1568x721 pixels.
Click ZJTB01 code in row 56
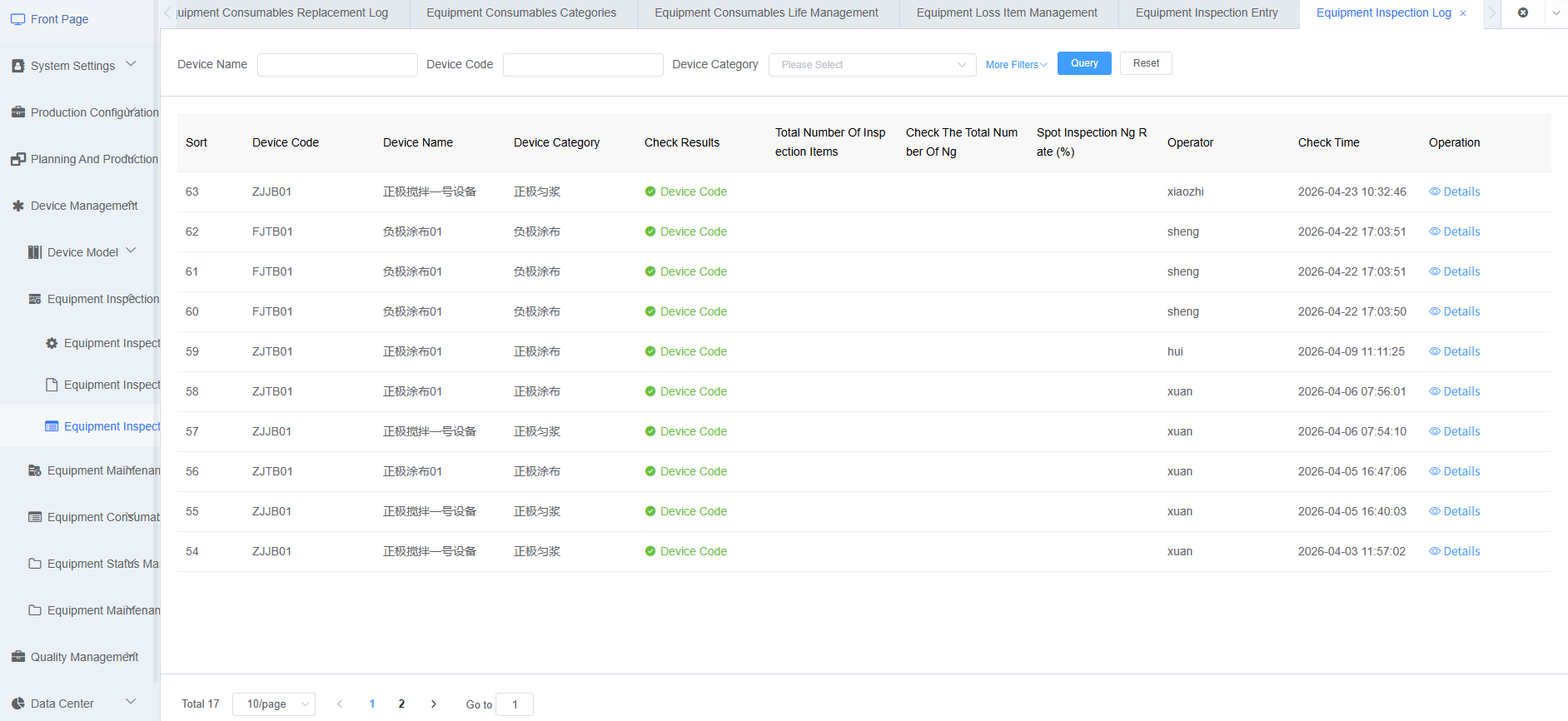point(272,471)
